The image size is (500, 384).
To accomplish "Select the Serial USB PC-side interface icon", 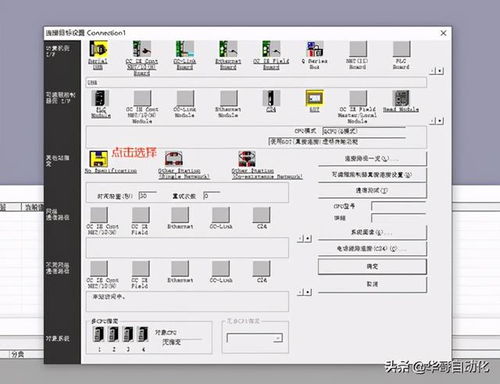I will click(x=98, y=49).
